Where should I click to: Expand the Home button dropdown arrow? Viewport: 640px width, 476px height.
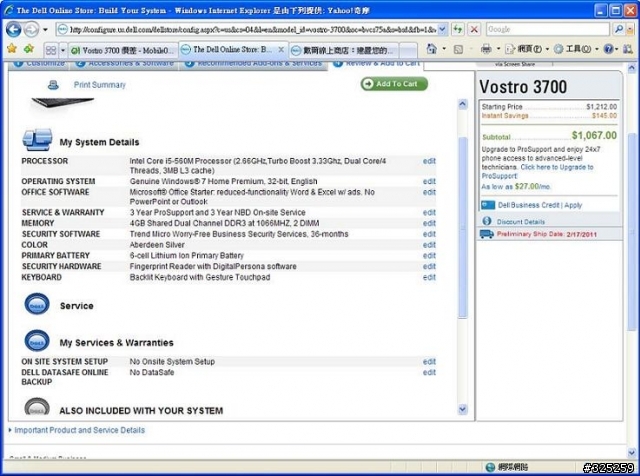click(444, 49)
